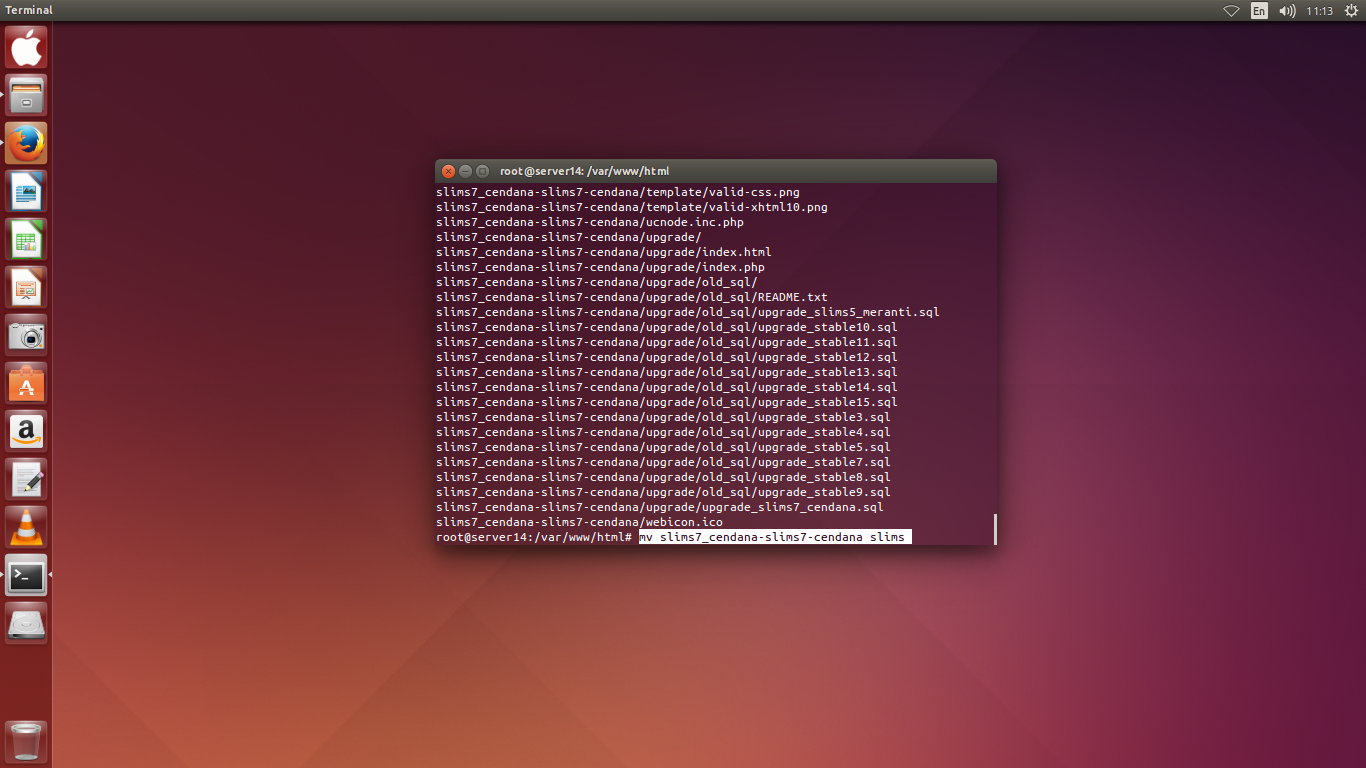Click the upgrade_stable15.sql line
The height and width of the screenshot is (768, 1366).
point(667,402)
